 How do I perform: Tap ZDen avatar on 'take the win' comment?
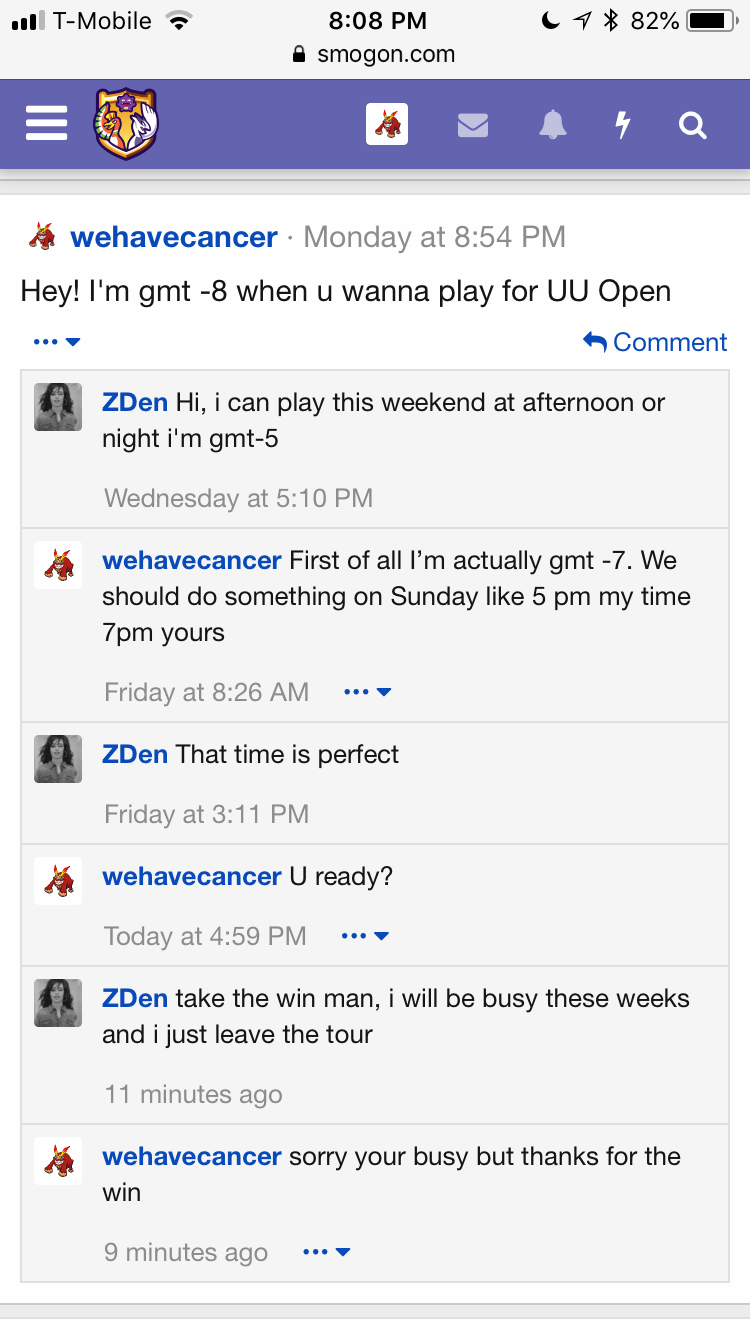tap(58, 1003)
